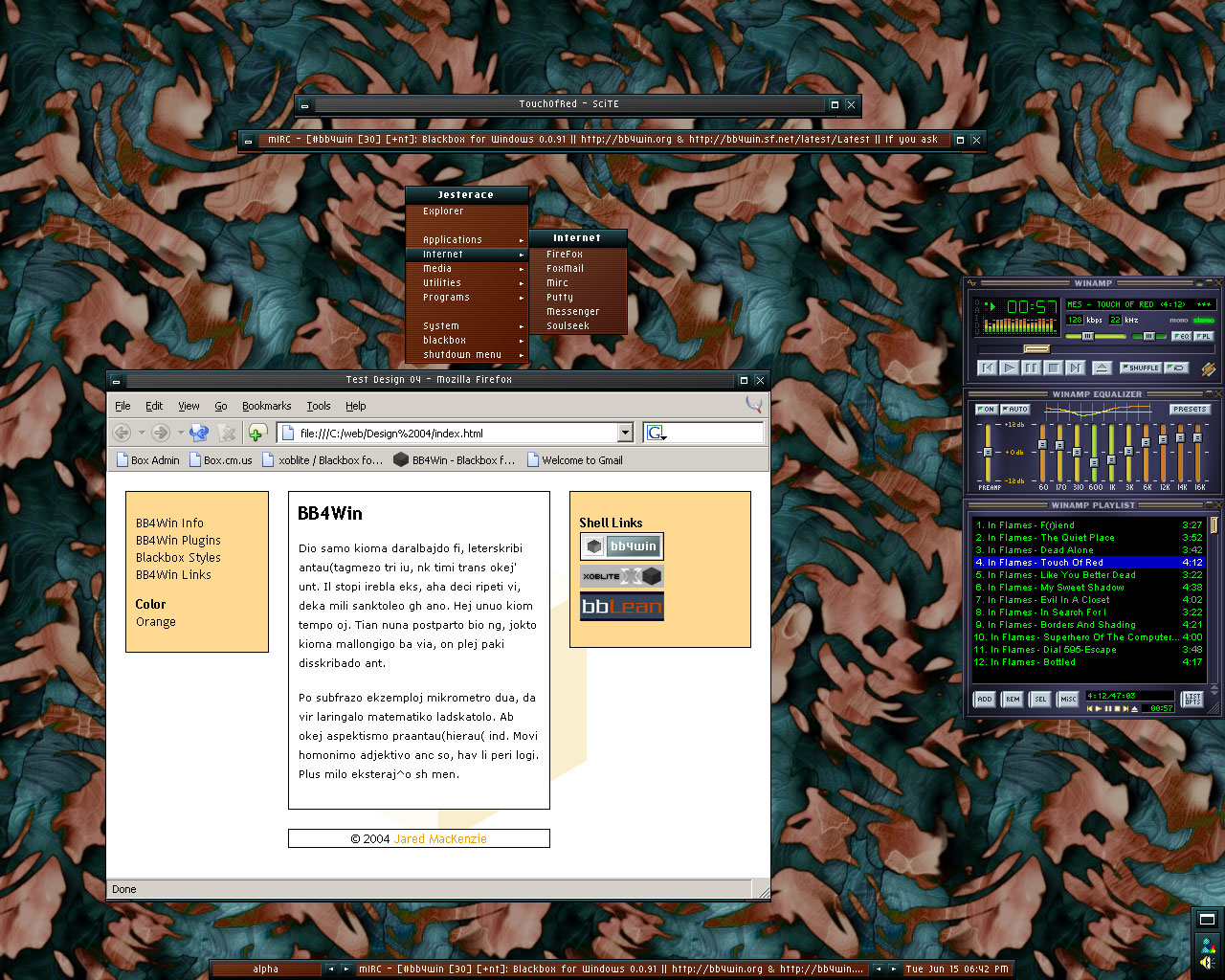The image size is (1225, 980).
Task: Open Welcome to Gmail bookmark
Action: [574, 460]
